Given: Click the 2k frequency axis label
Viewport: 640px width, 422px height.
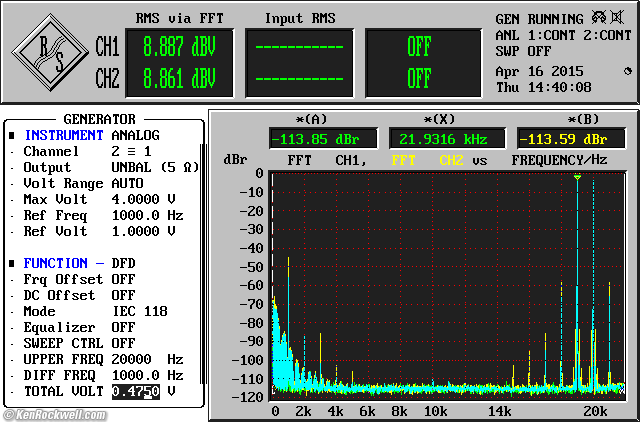Looking at the screenshot, I should pos(304,411).
